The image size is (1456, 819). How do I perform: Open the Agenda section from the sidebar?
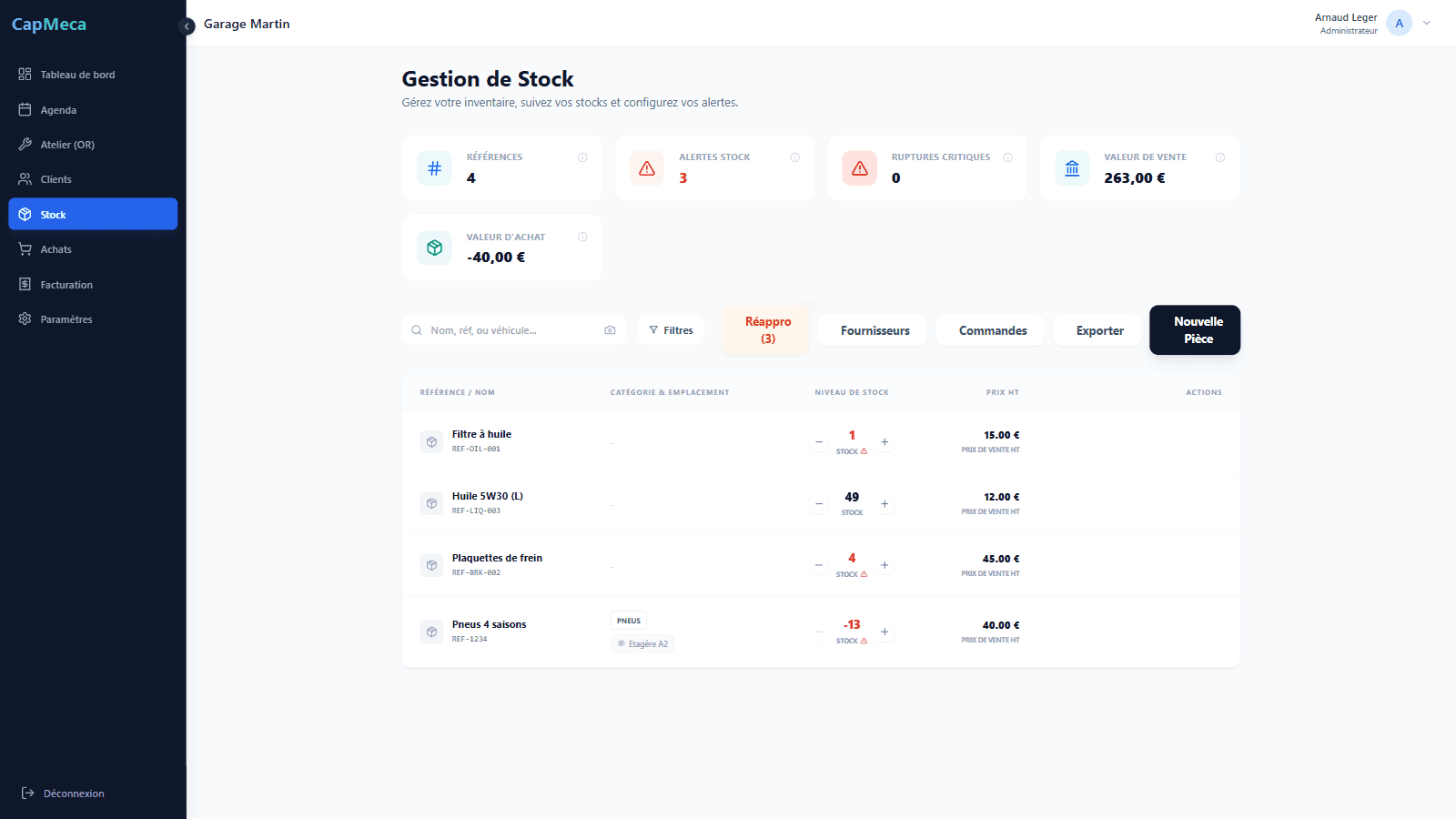click(x=57, y=109)
